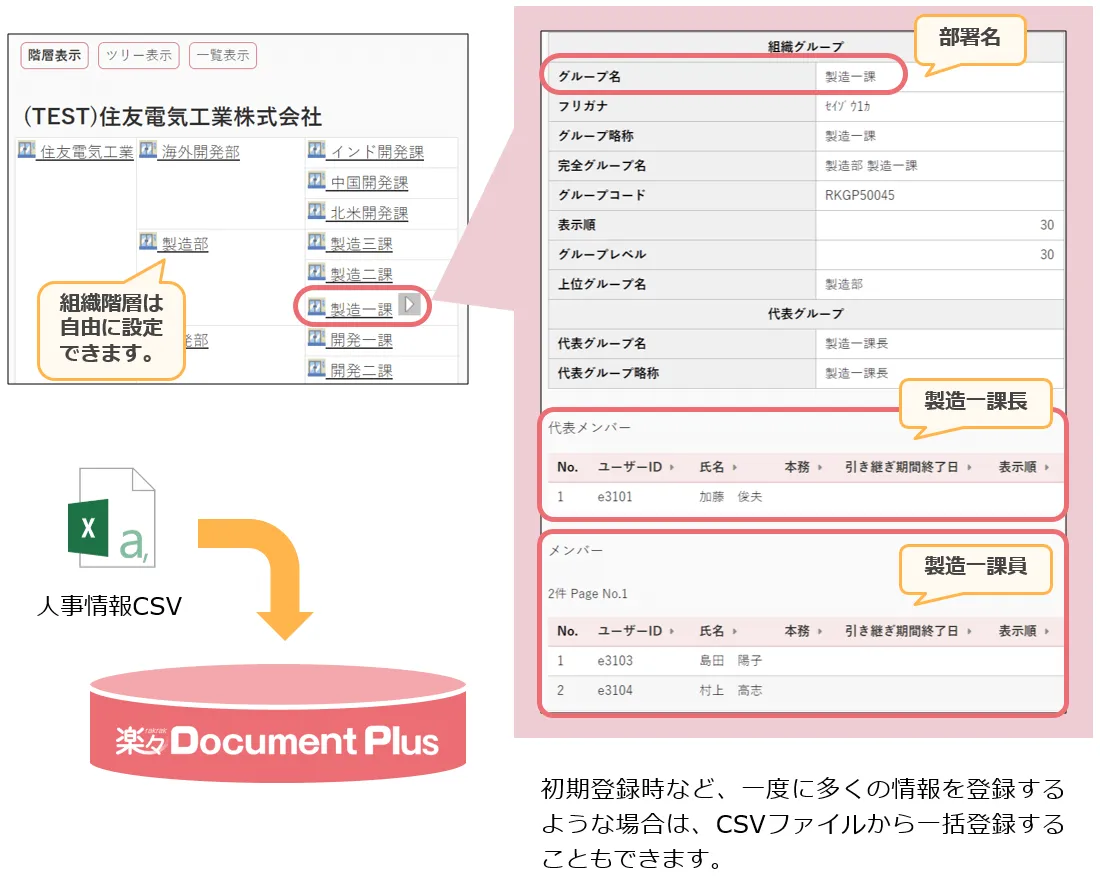Open the 製造一課 link
1100x878 pixels.
(x=361, y=309)
